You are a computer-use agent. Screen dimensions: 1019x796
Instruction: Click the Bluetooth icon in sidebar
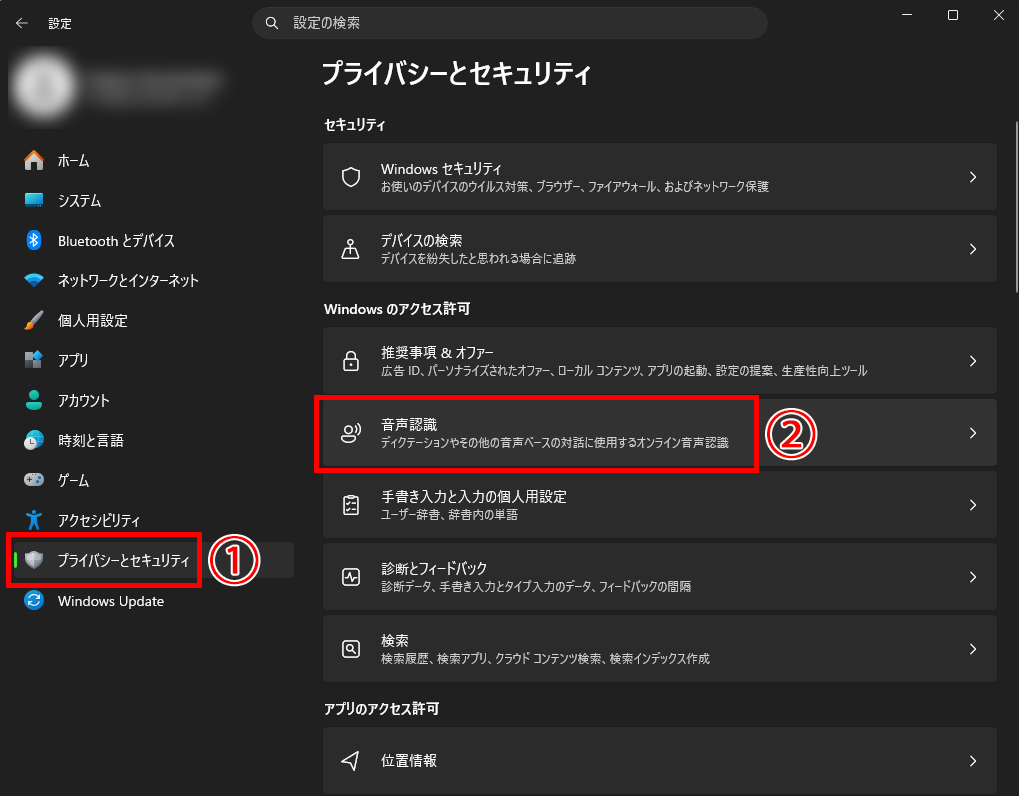coord(34,240)
